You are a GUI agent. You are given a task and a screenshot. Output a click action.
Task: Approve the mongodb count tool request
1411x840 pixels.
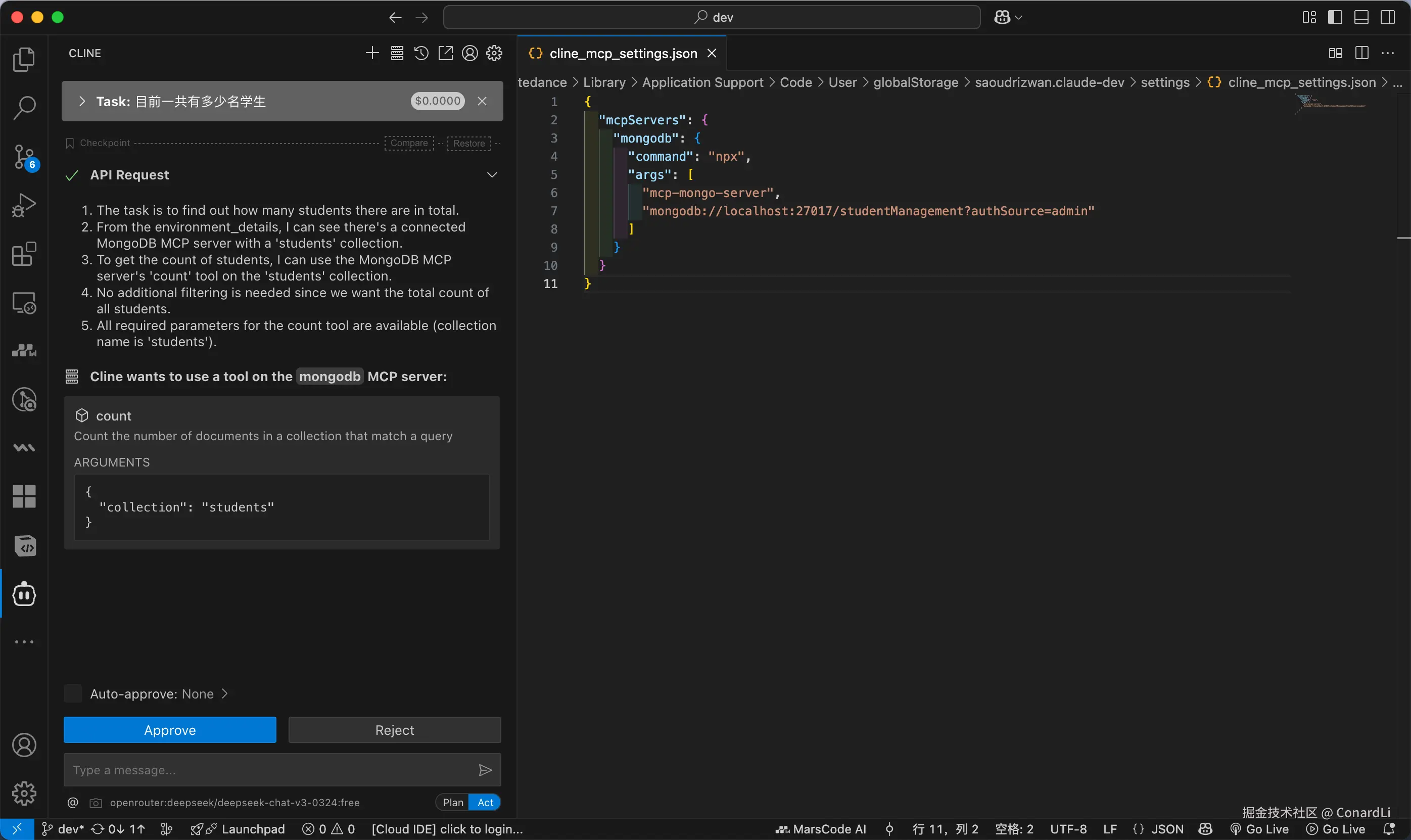[170, 730]
